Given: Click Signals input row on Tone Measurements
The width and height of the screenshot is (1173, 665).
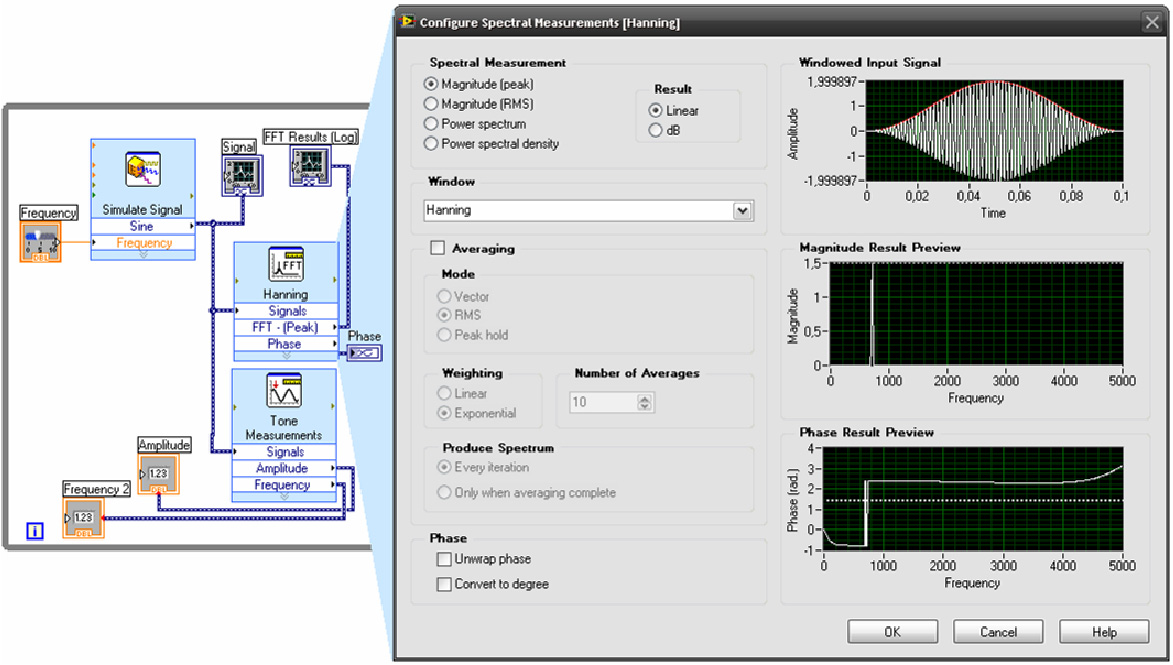Looking at the screenshot, I should coord(284,452).
